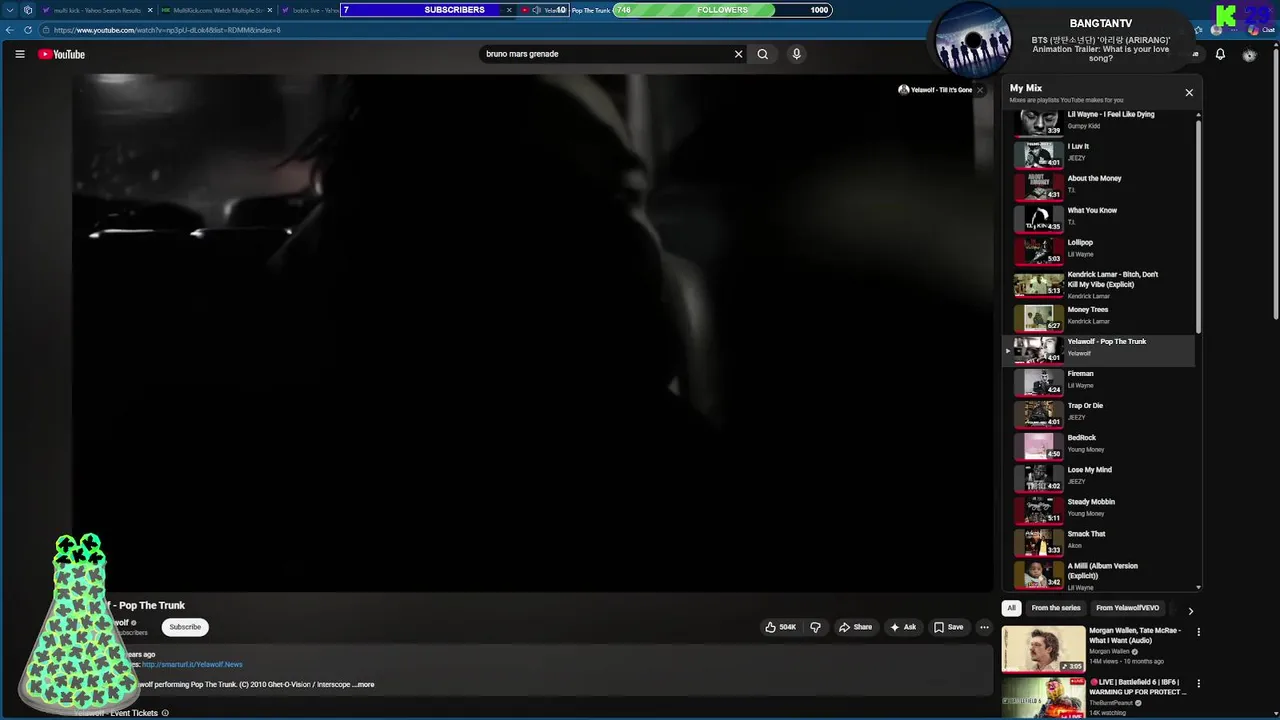Select Kendrick Lamar Bitch Don't Kill My Vibe
Screen dimensions: 1280x720
coord(1098,284)
